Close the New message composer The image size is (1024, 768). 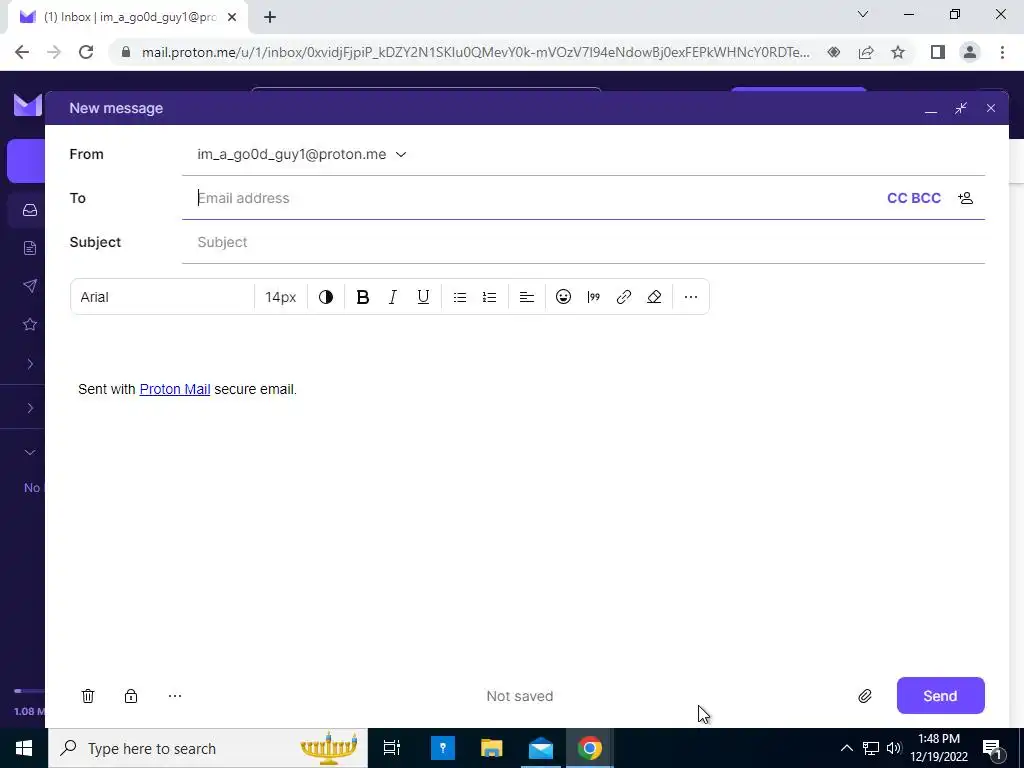(991, 108)
